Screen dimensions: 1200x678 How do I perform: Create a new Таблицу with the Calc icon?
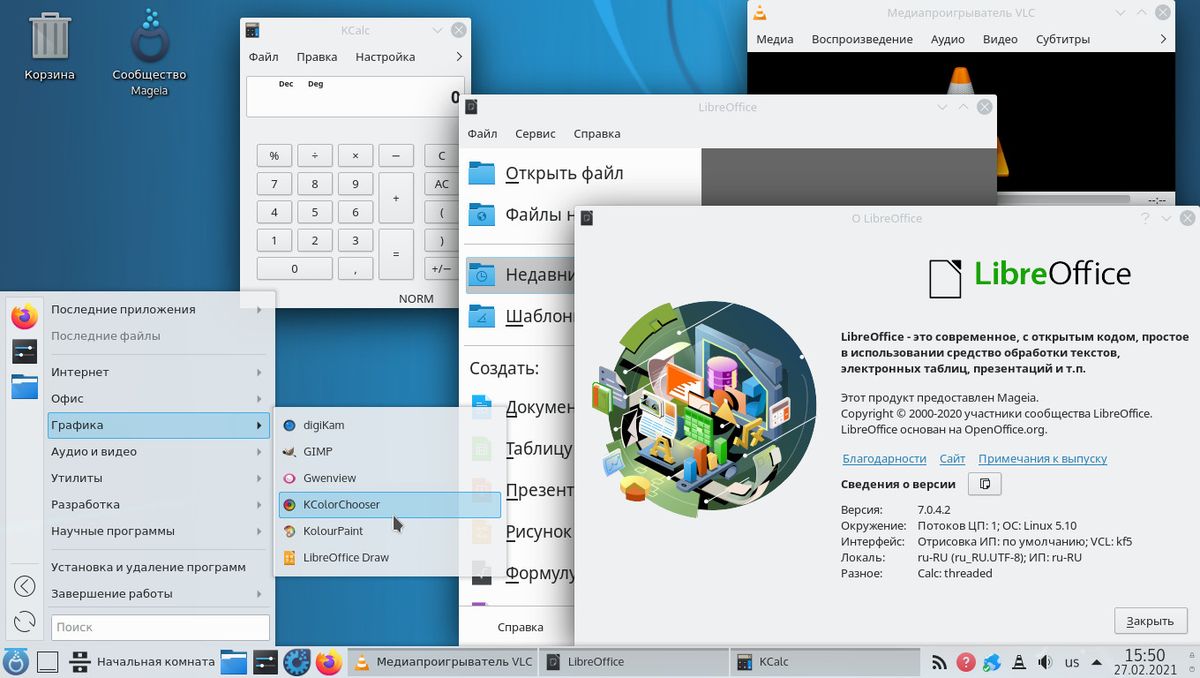[481, 447]
